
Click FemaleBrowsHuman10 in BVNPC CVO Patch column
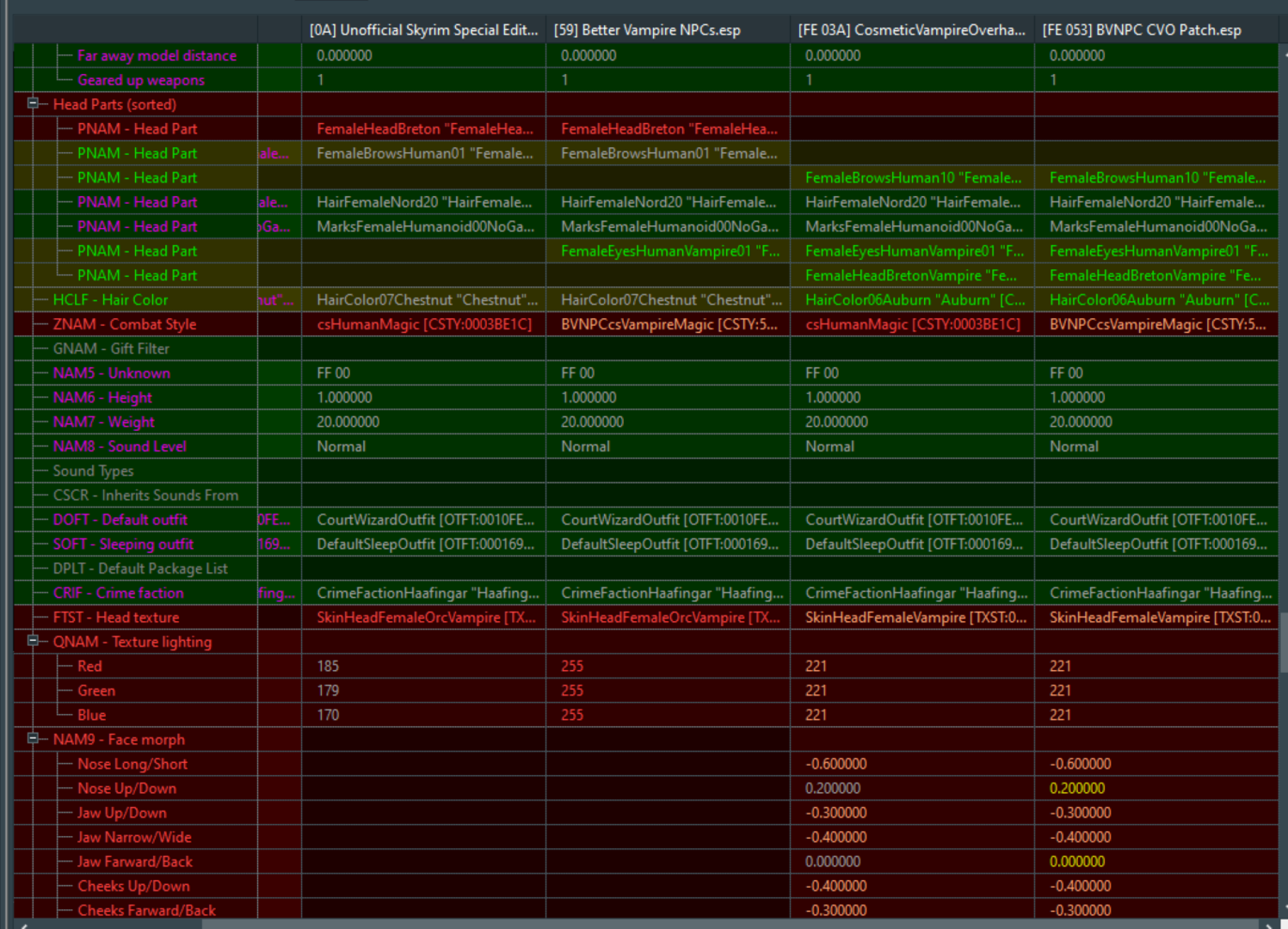pyautogui.click(x=1158, y=177)
